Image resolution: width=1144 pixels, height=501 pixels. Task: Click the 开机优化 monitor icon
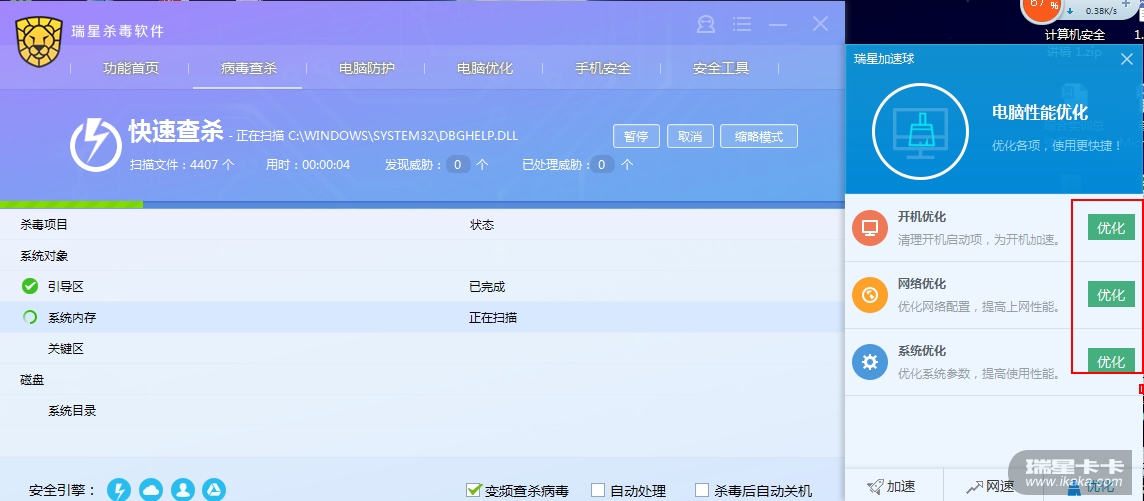pos(870,228)
